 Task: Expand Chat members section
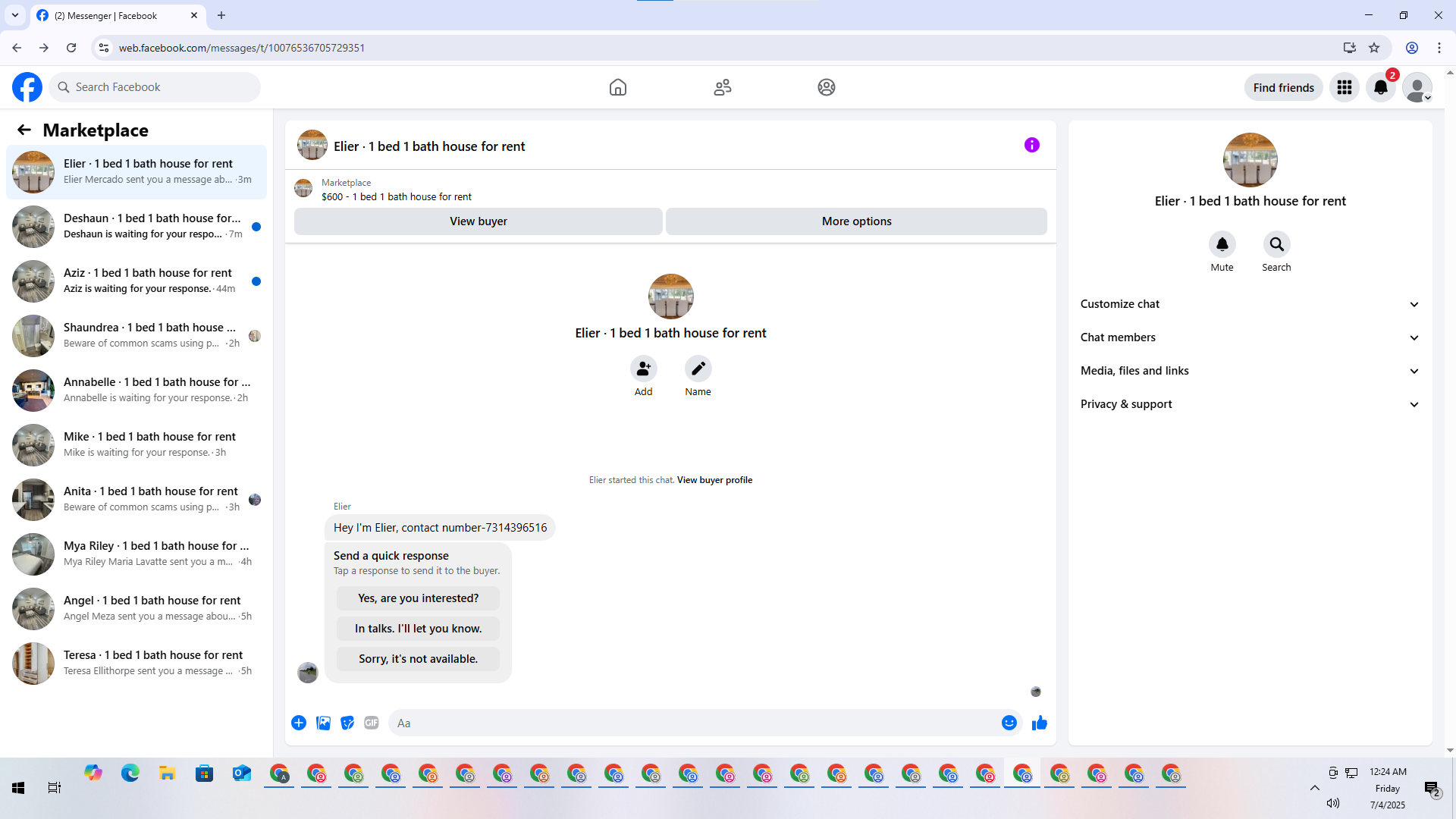(x=1249, y=337)
